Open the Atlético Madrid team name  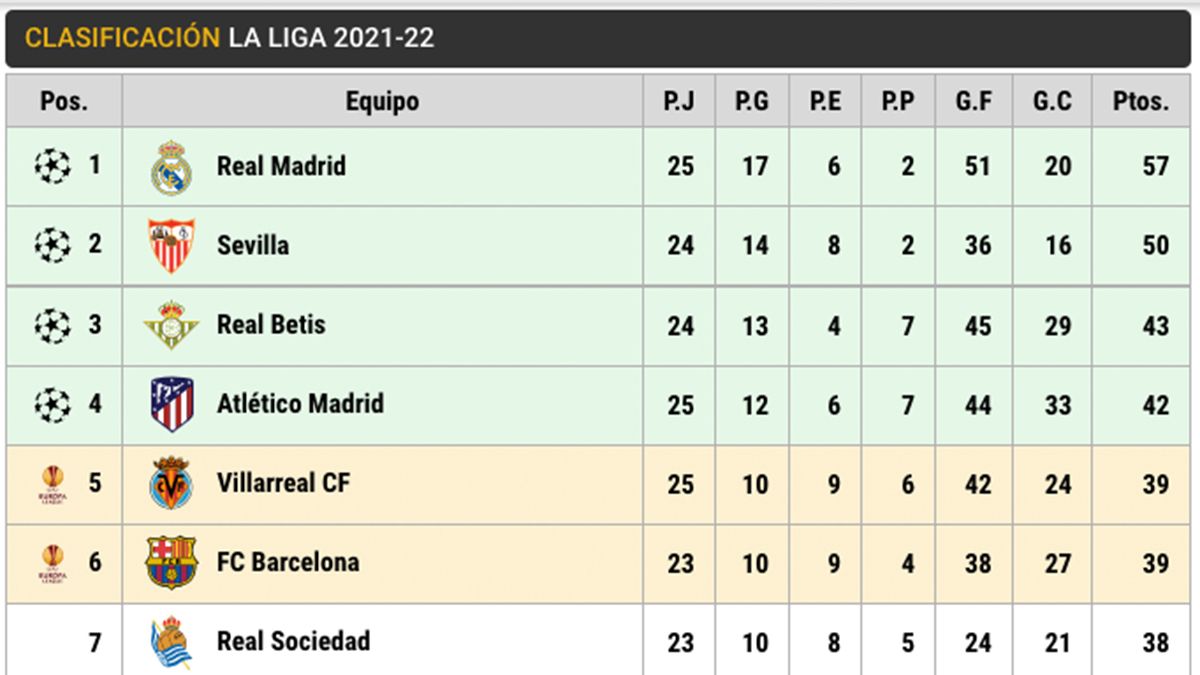click(x=300, y=404)
